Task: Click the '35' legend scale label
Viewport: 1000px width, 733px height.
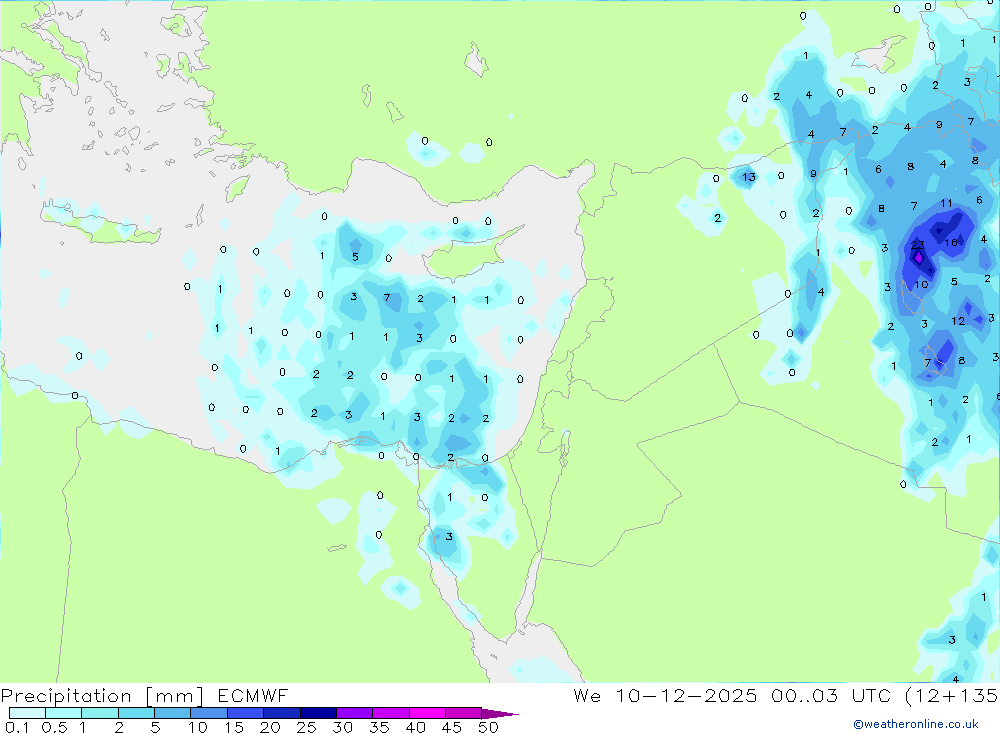Action: (379, 727)
